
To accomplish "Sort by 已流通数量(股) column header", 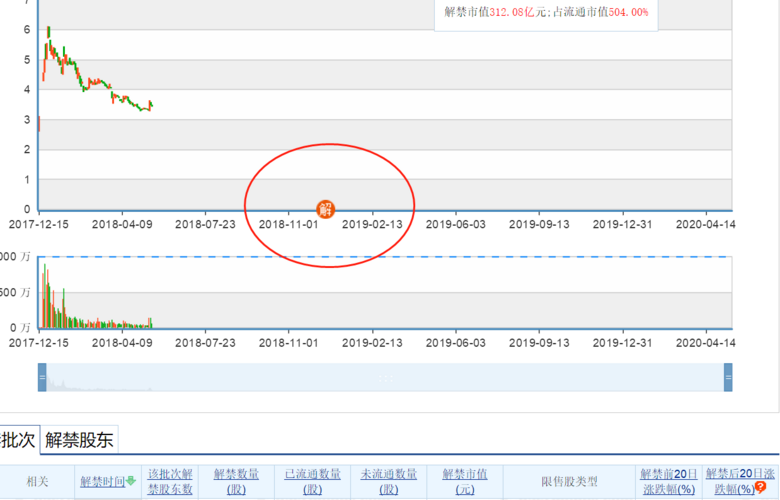I will click(x=312, y=482).
